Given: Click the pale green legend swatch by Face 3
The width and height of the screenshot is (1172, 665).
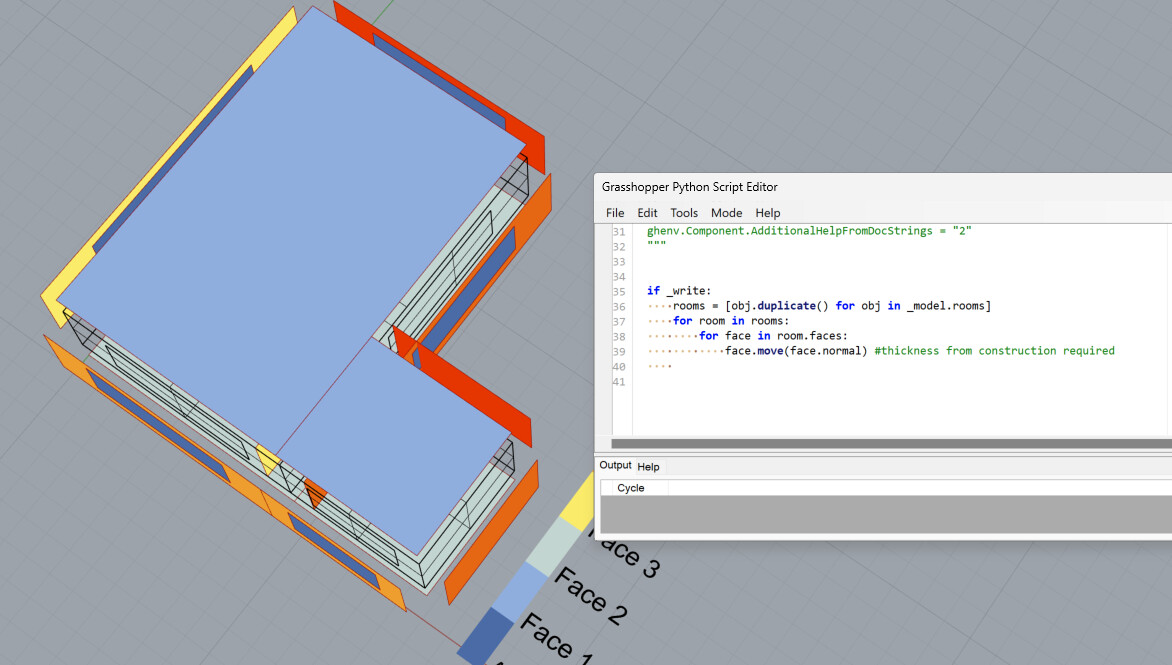Looking at the screenshot, I should 553,546.
